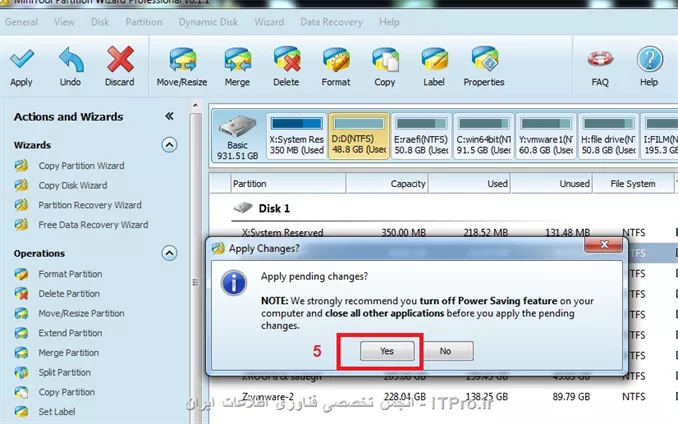Select the X:System Reserved table row

pyautogui.click(x=444, y=232)
